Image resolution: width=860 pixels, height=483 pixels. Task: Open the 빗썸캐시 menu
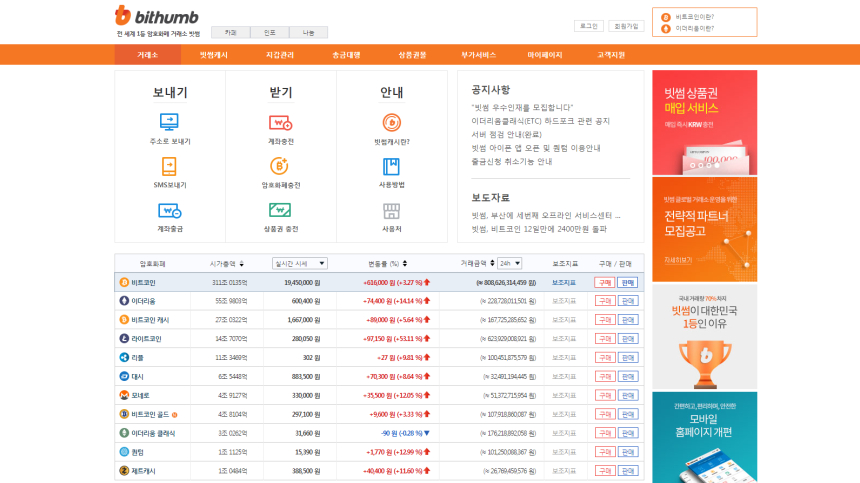[214, 55]
